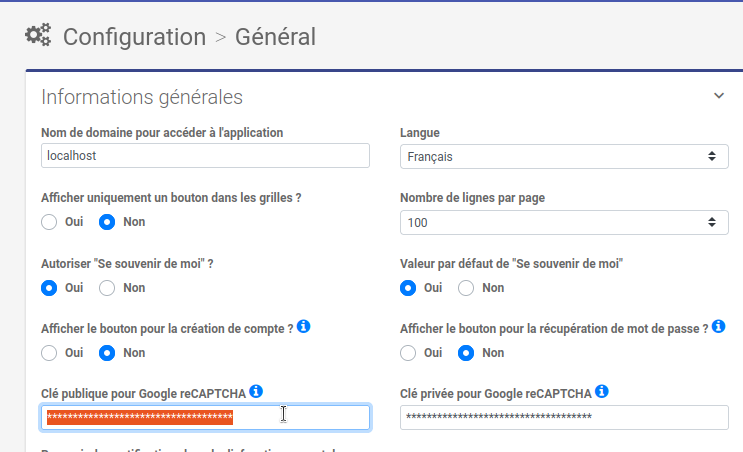The width and height of the screenshot is (743, 452).
Task: Click the domain name field with localhost
Action: tap(205, 155)
